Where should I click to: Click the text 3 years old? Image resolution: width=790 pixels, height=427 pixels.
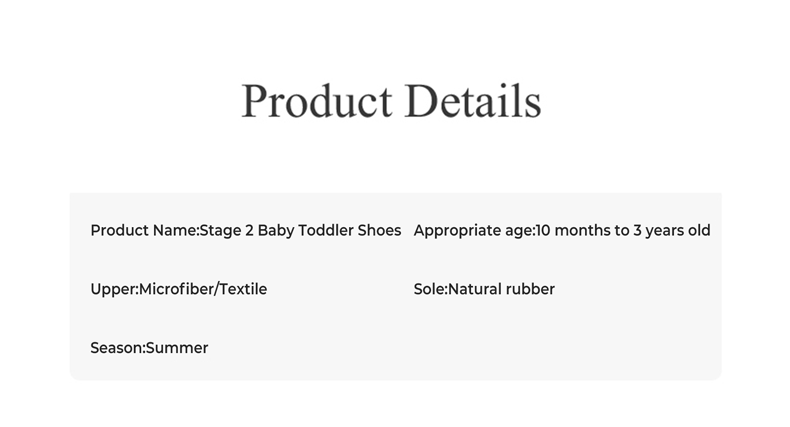click(672, 231)
